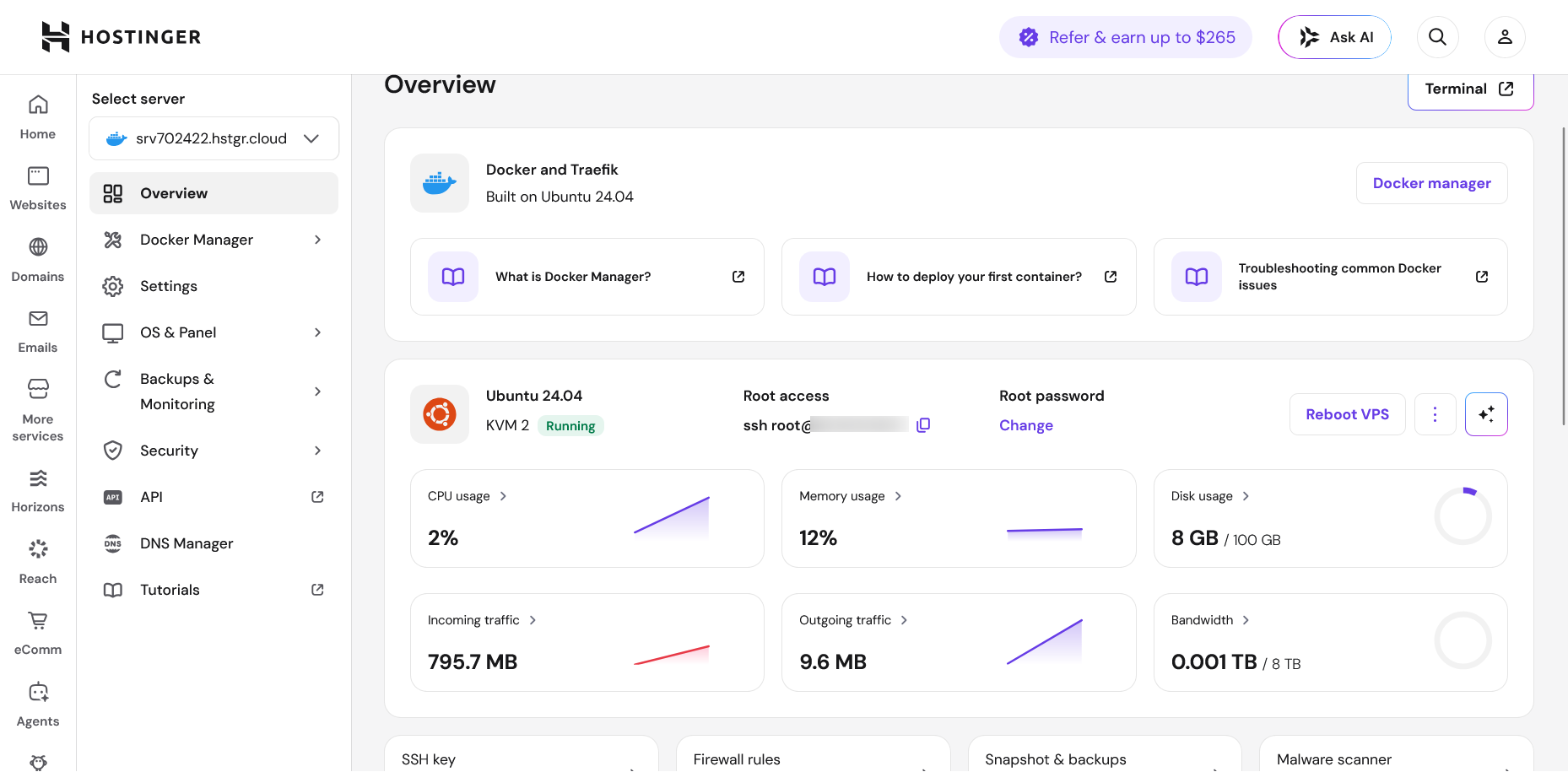Click the CPU usage trend chart

click(672, 518)
